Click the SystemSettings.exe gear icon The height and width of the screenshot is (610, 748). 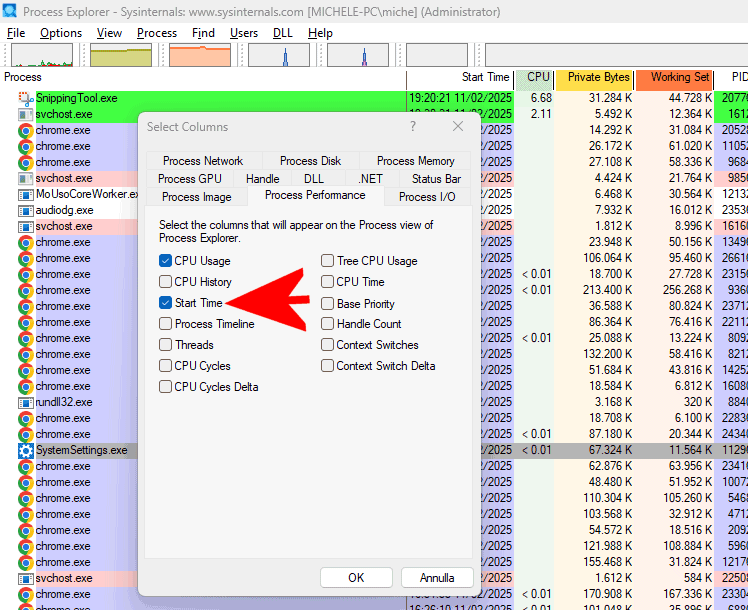[26, 450]
